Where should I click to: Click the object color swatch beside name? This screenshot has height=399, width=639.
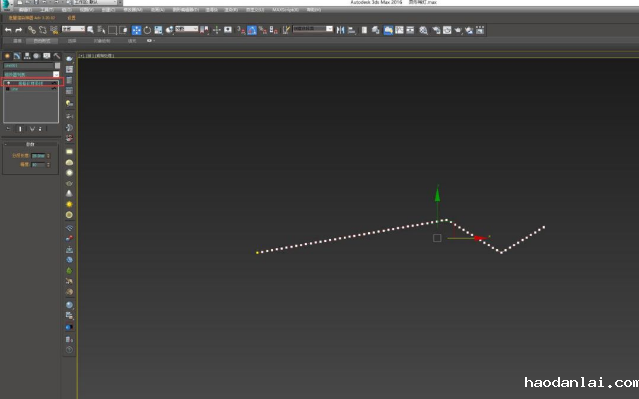pyautogui.click(x=57, y=66)
